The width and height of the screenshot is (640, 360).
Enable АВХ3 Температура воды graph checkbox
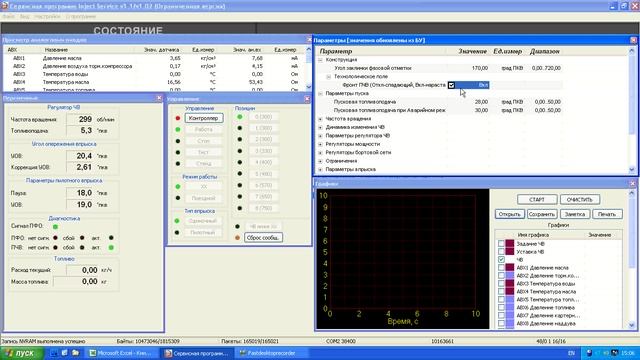tap(501, 284)
